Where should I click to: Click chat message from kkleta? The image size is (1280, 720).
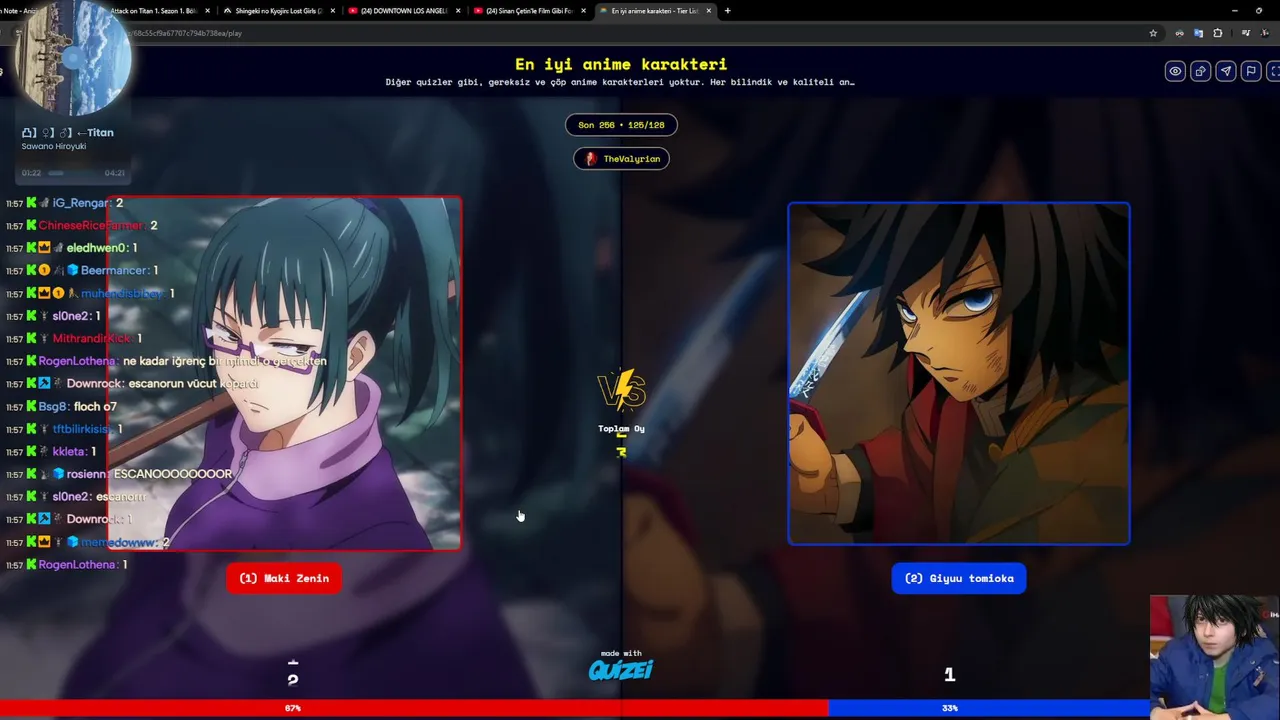[51, 451]
